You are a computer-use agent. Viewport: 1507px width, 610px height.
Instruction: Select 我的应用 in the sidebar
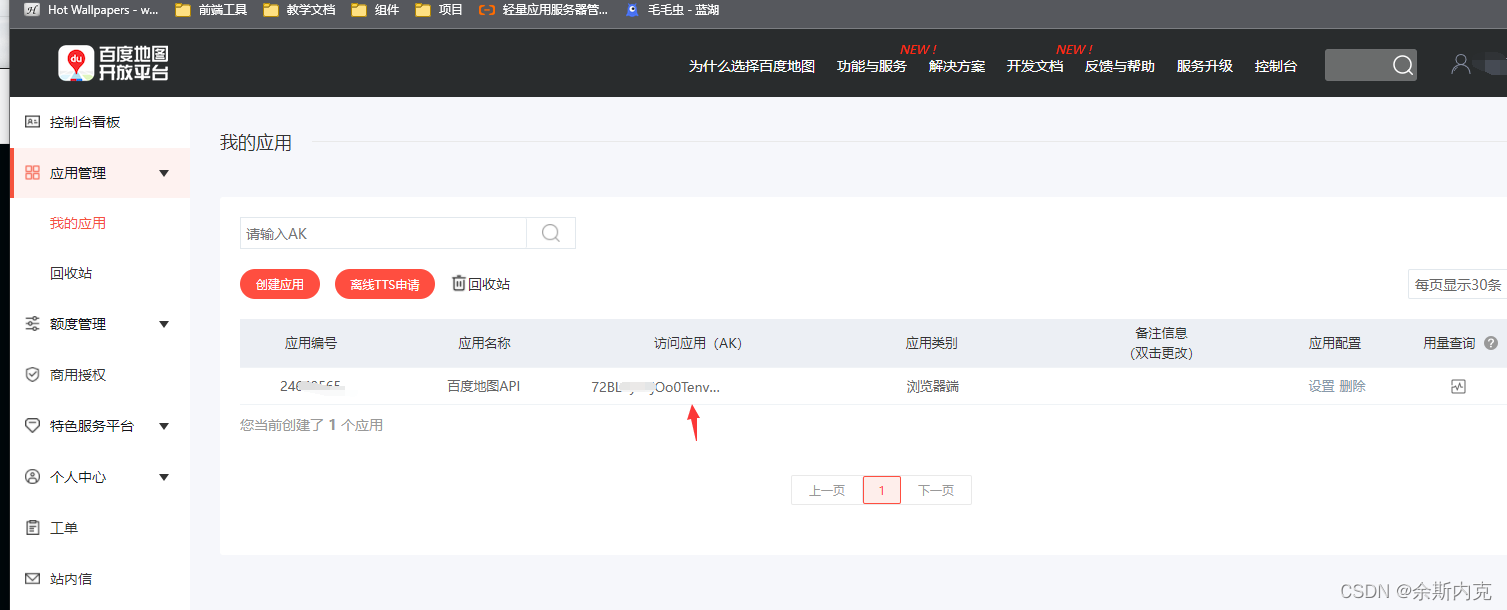coord(78,223)
